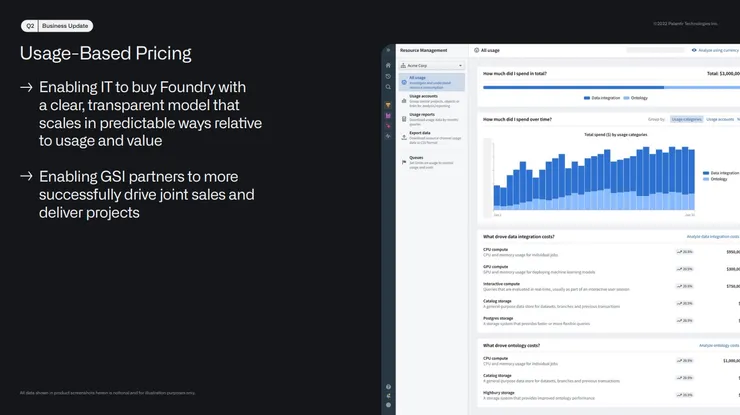Click 'Highbury storage' row
740x415 pixels.
pos(611,395)
